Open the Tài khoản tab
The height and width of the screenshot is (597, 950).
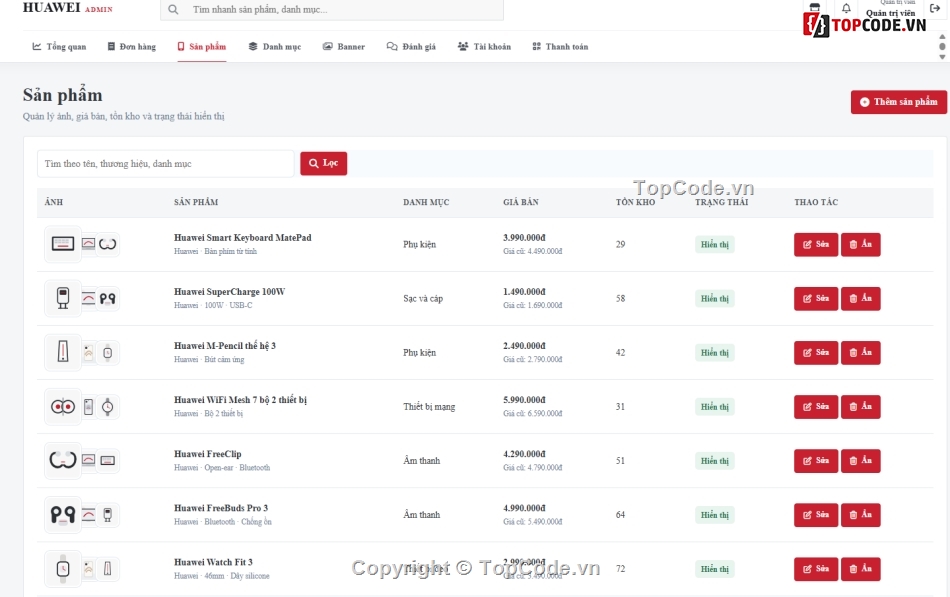click(484, 47)
